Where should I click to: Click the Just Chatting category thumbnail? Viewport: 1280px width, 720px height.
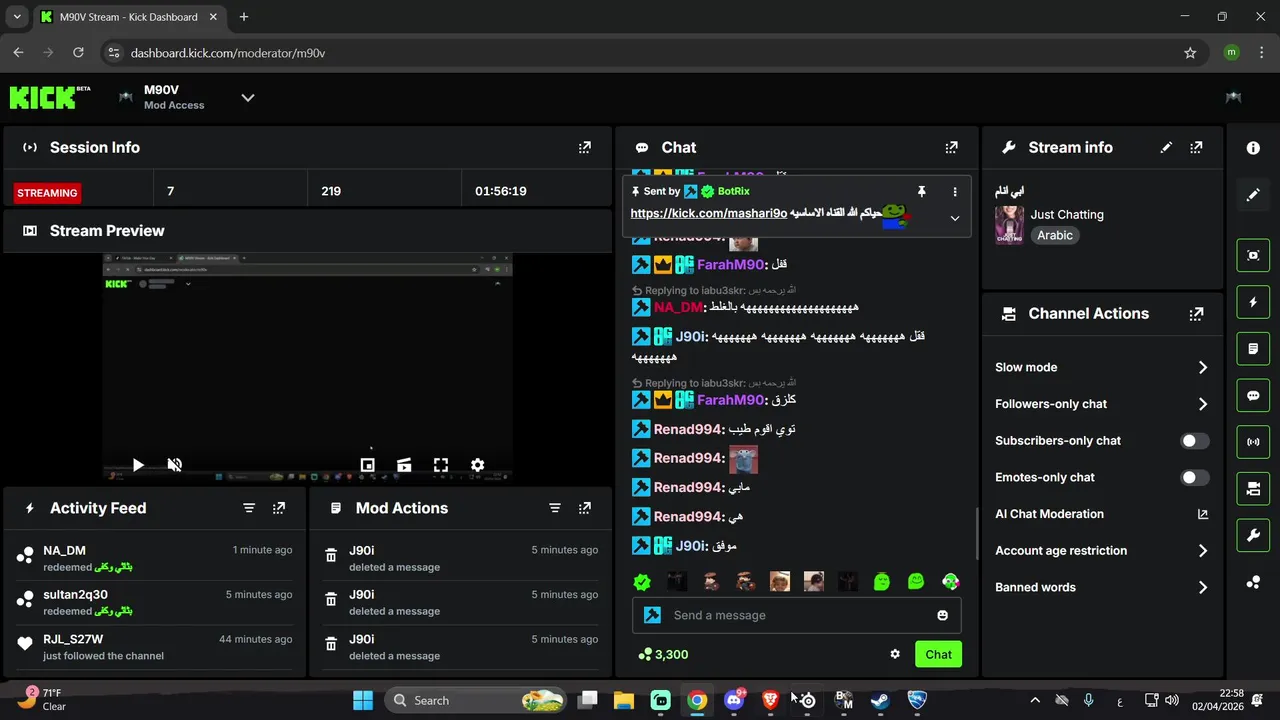(1009, 225)
